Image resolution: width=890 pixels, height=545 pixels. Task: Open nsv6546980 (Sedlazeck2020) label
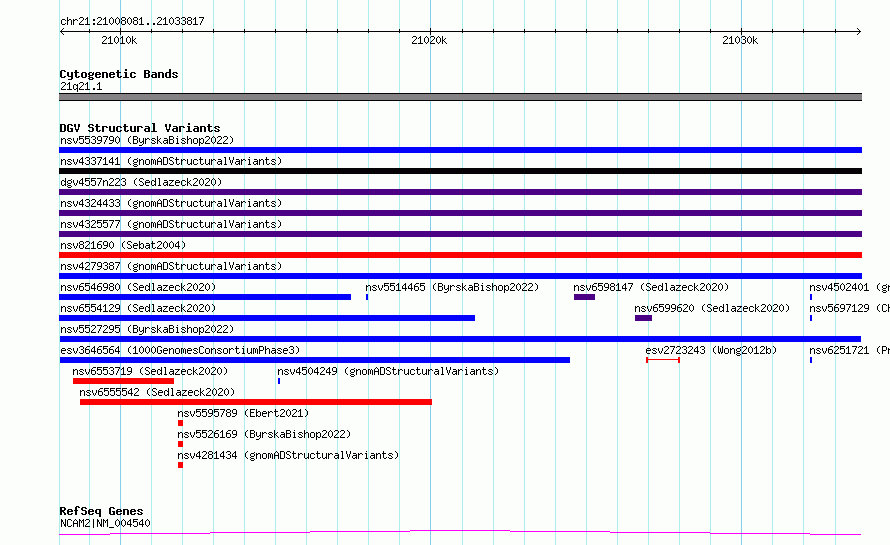138,287
